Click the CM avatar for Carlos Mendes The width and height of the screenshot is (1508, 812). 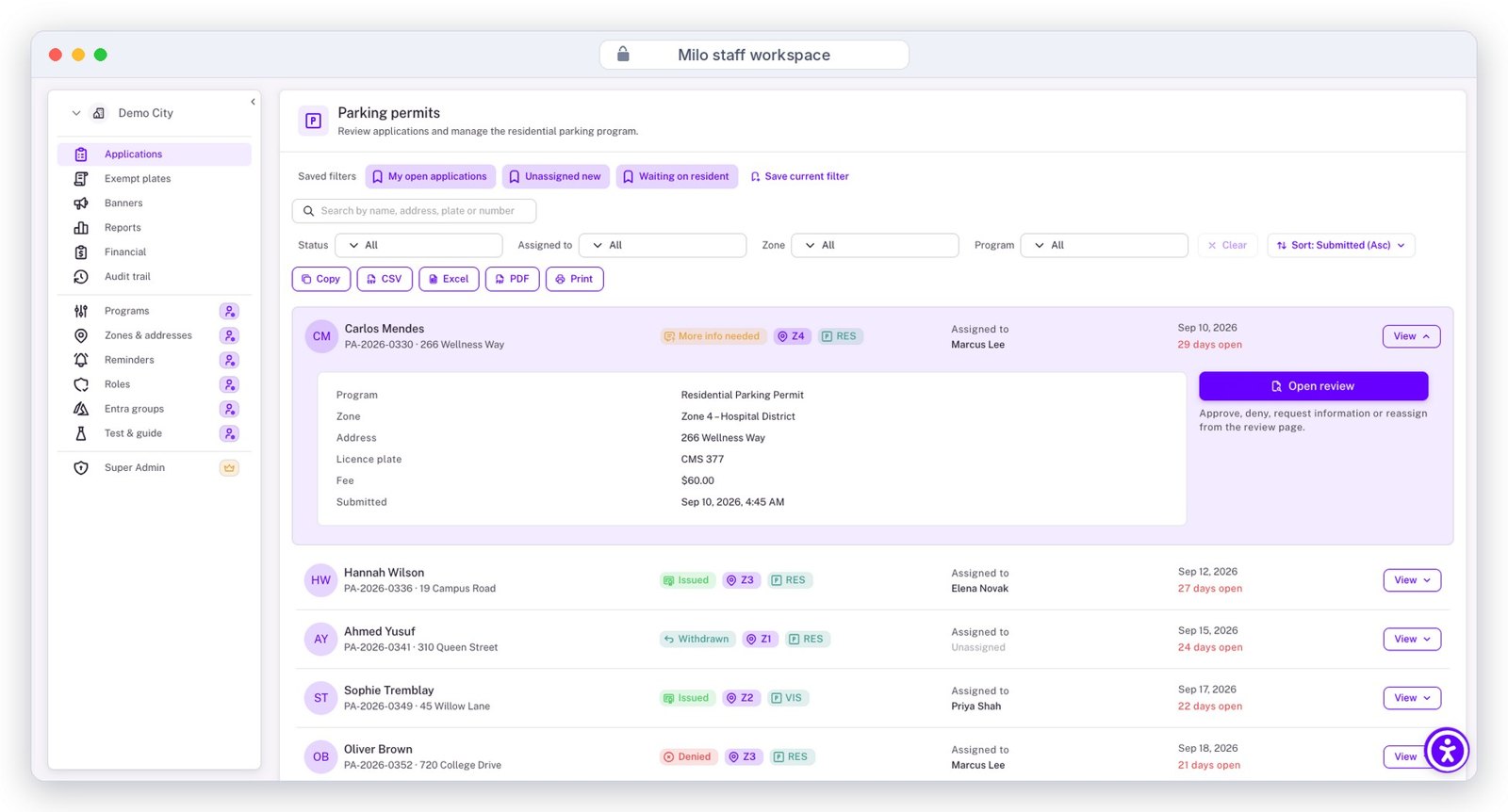click(x=321, y=336)
